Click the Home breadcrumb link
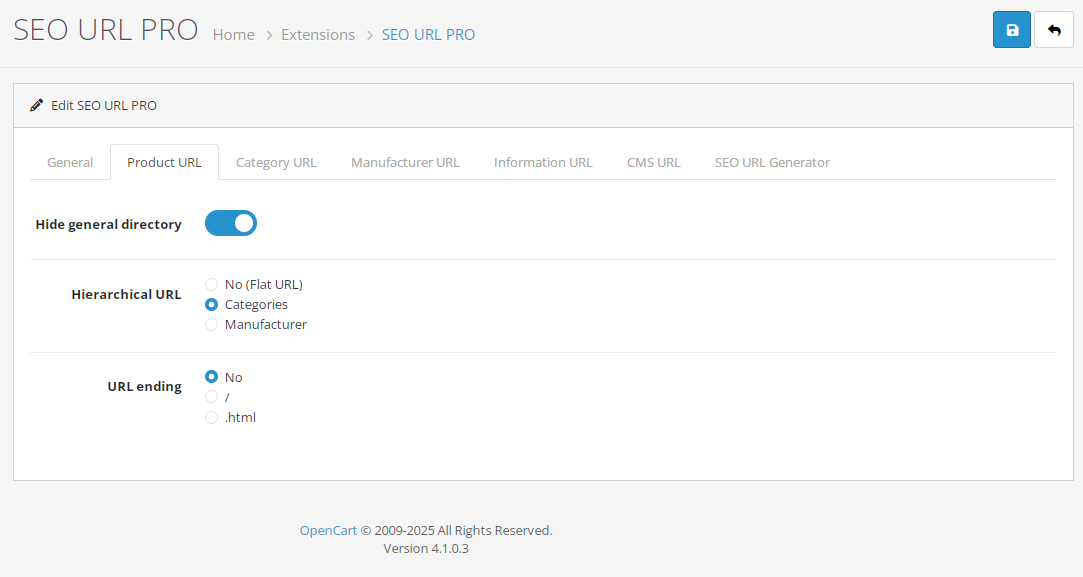Viewport: 1083px width, 577px height. click(233, 35)
